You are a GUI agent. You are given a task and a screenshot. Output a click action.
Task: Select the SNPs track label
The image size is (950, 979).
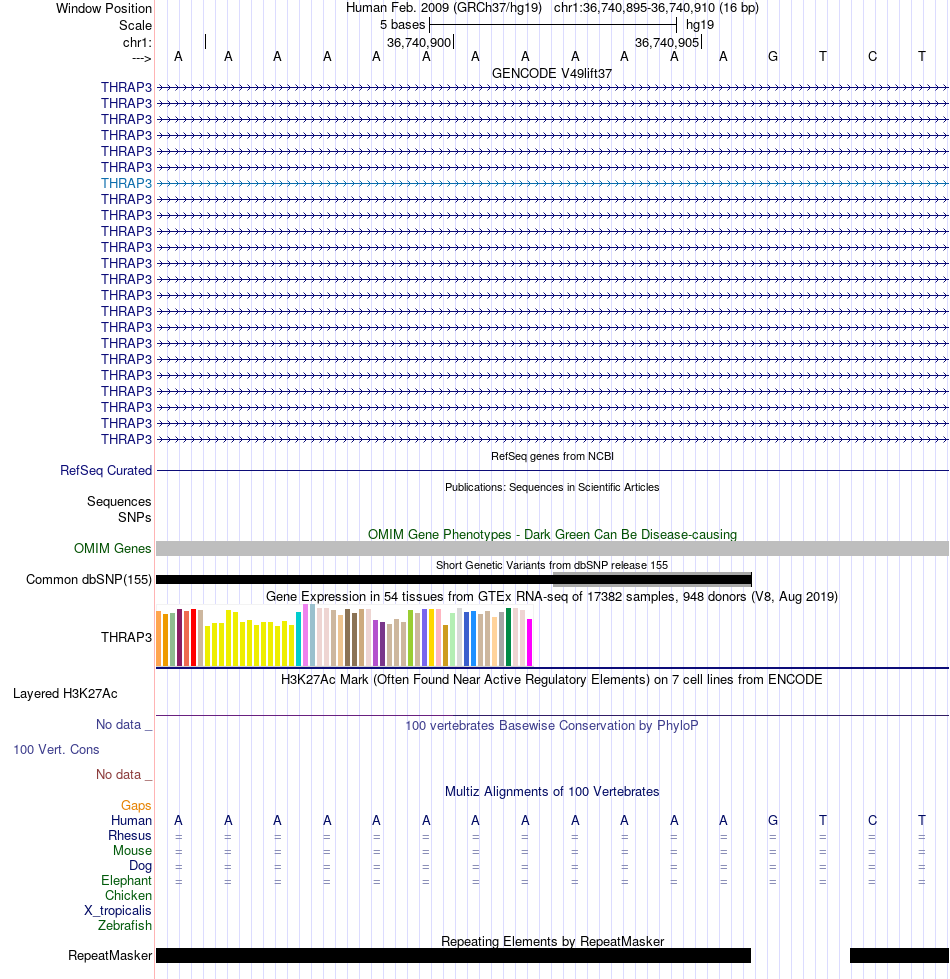tap(135, 518)
